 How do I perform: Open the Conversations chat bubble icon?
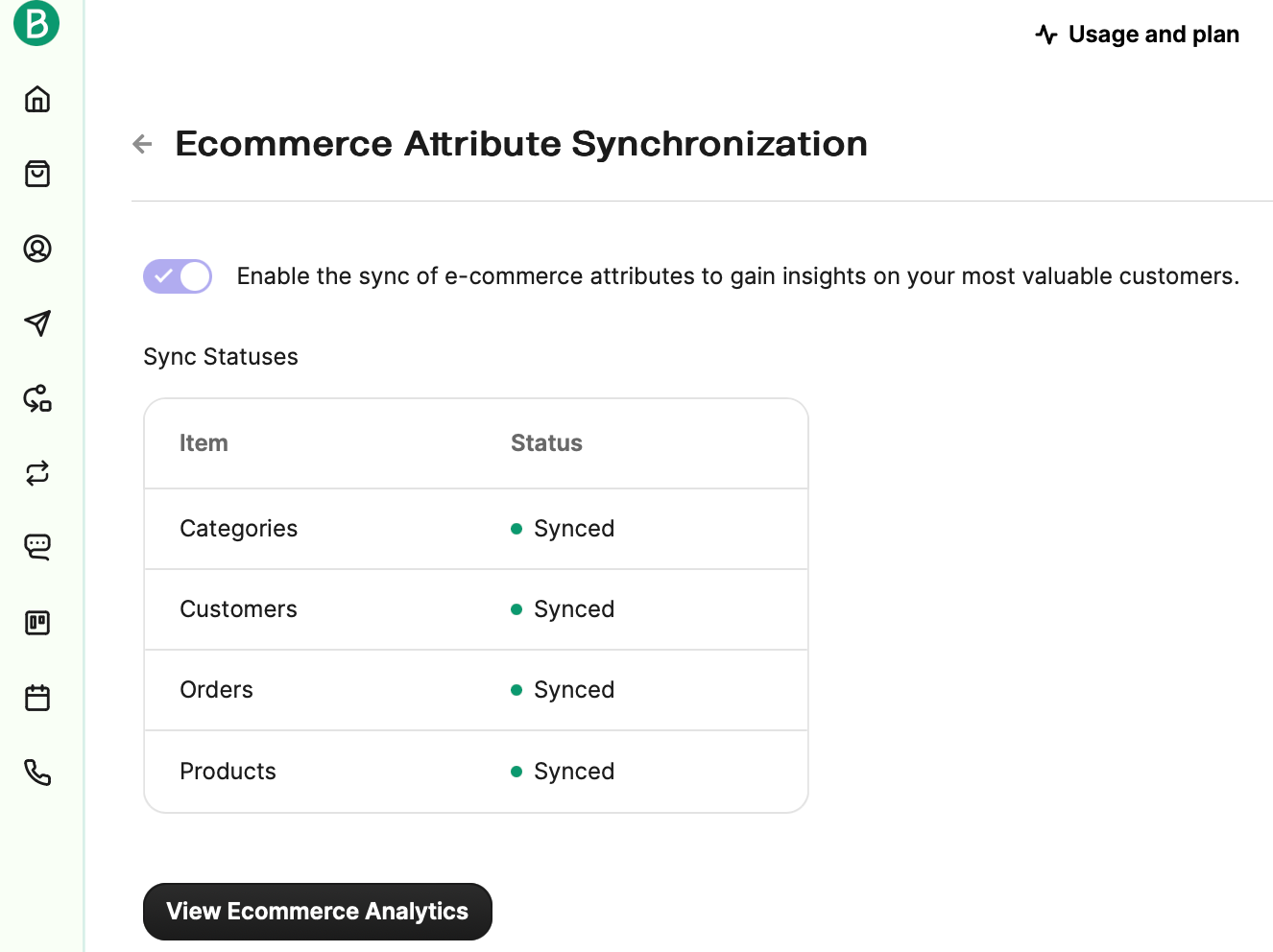tap(36, 547)
